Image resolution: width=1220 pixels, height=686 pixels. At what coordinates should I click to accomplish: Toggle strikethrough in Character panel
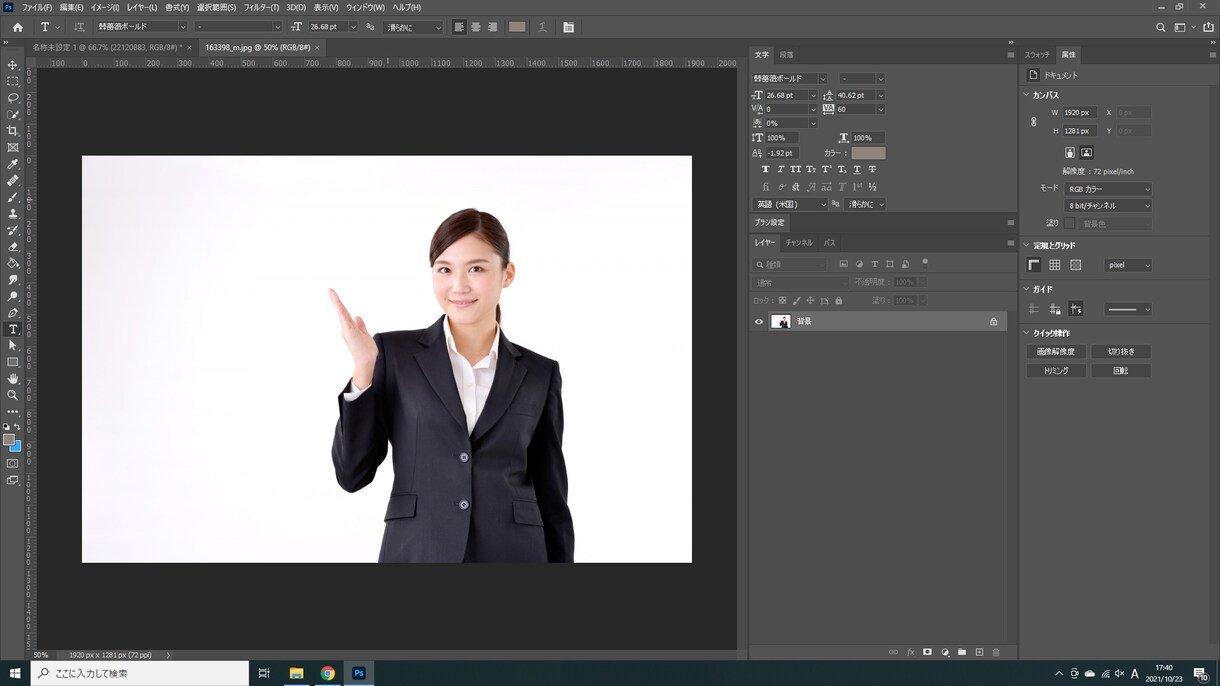click(872, 170)
